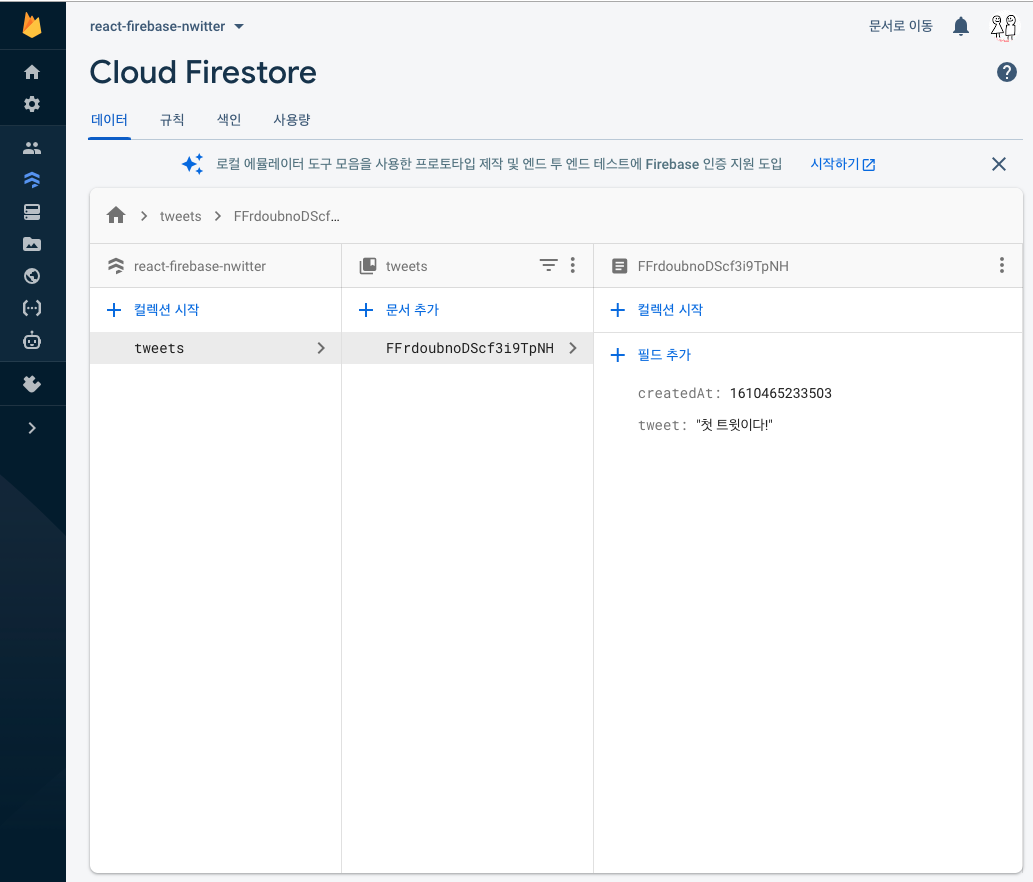Screen dimensions: 1033x882
Task: Click the tweet field name
Action: click(662, 425)
